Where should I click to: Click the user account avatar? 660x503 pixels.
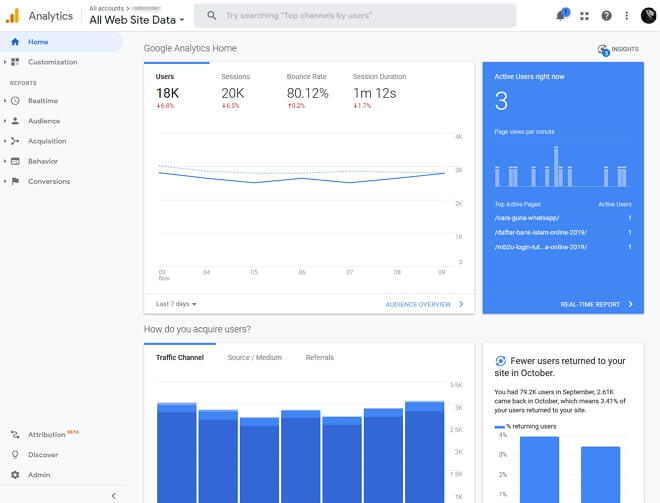coord(647,16)
